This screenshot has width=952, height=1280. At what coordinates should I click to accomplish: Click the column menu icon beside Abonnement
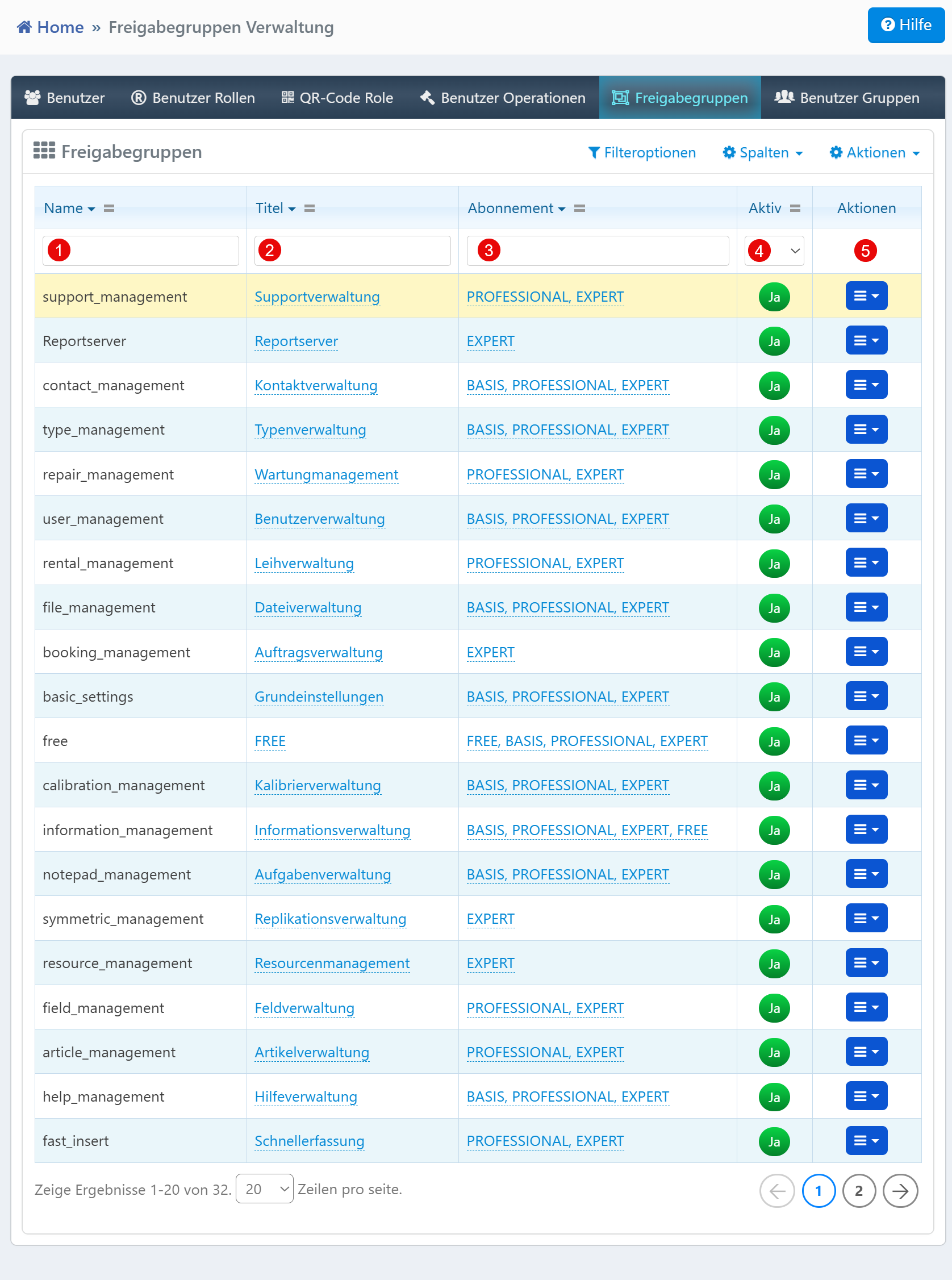click(579, 209)
